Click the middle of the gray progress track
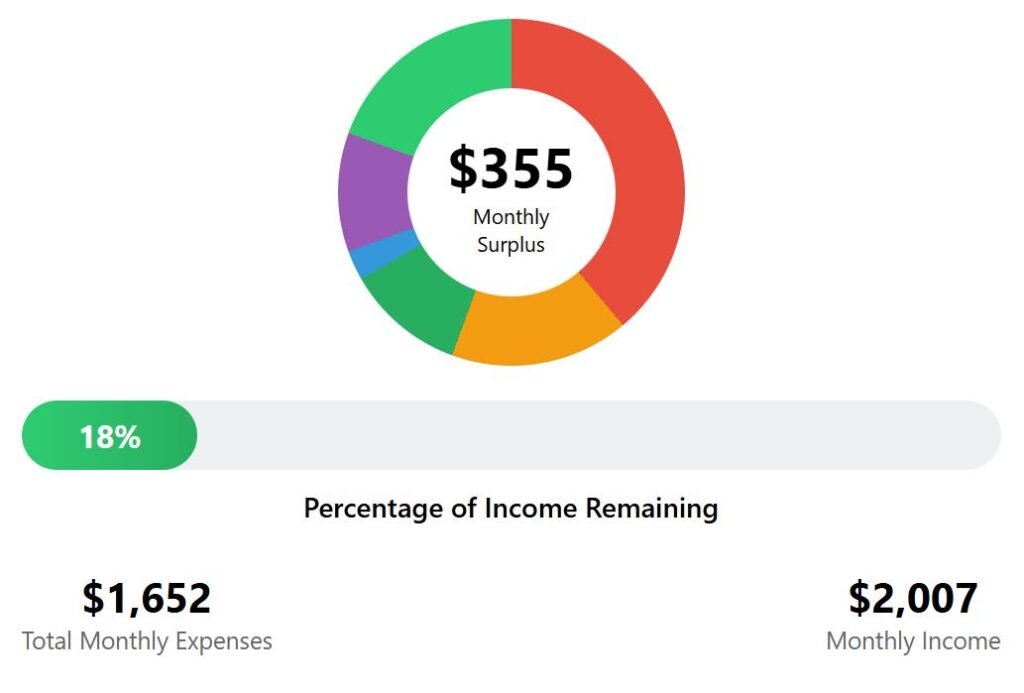 (x=598, y=436)
